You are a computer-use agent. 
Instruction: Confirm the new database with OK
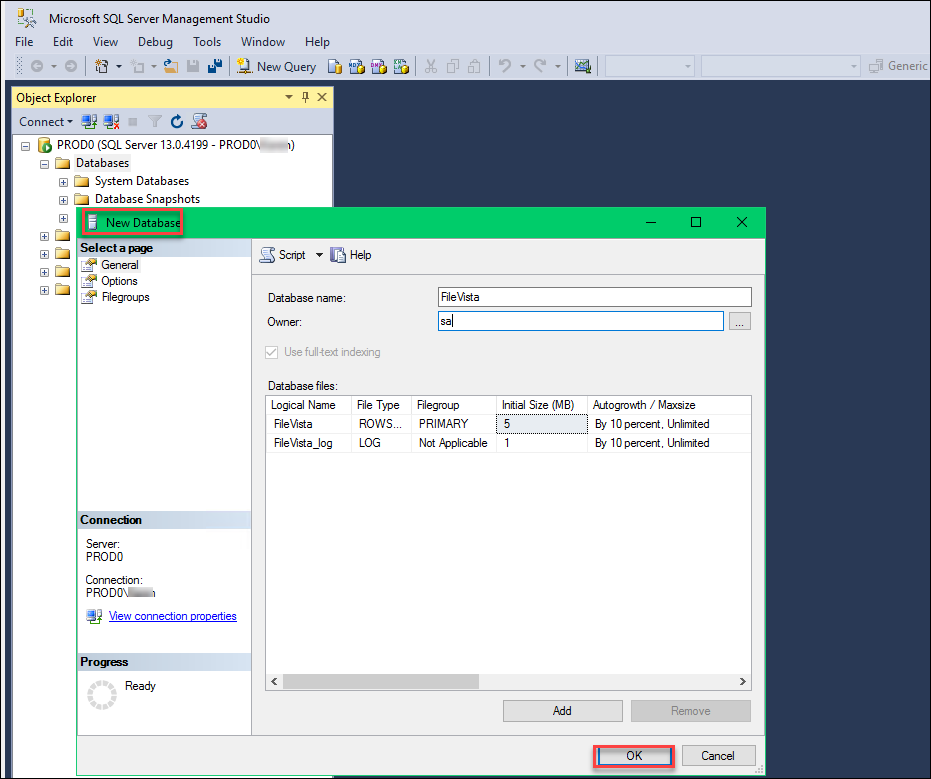[x=634, y=756]
